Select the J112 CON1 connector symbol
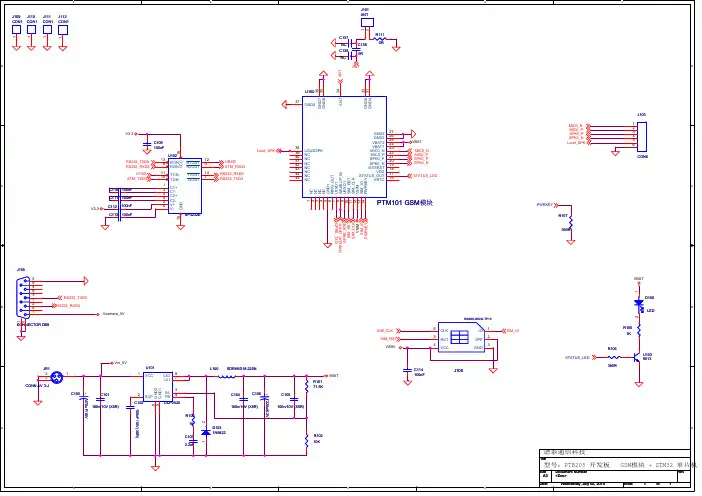Image resolution: width=702 pixels, height=496 pixels. click(x=63, y=30)
